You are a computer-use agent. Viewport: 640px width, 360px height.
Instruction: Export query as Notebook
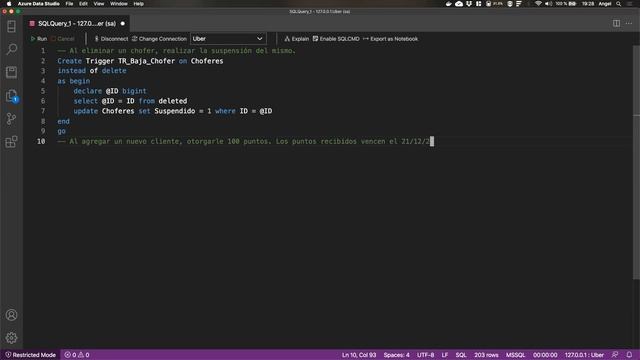pyautogui.click(x=390, y=39)
